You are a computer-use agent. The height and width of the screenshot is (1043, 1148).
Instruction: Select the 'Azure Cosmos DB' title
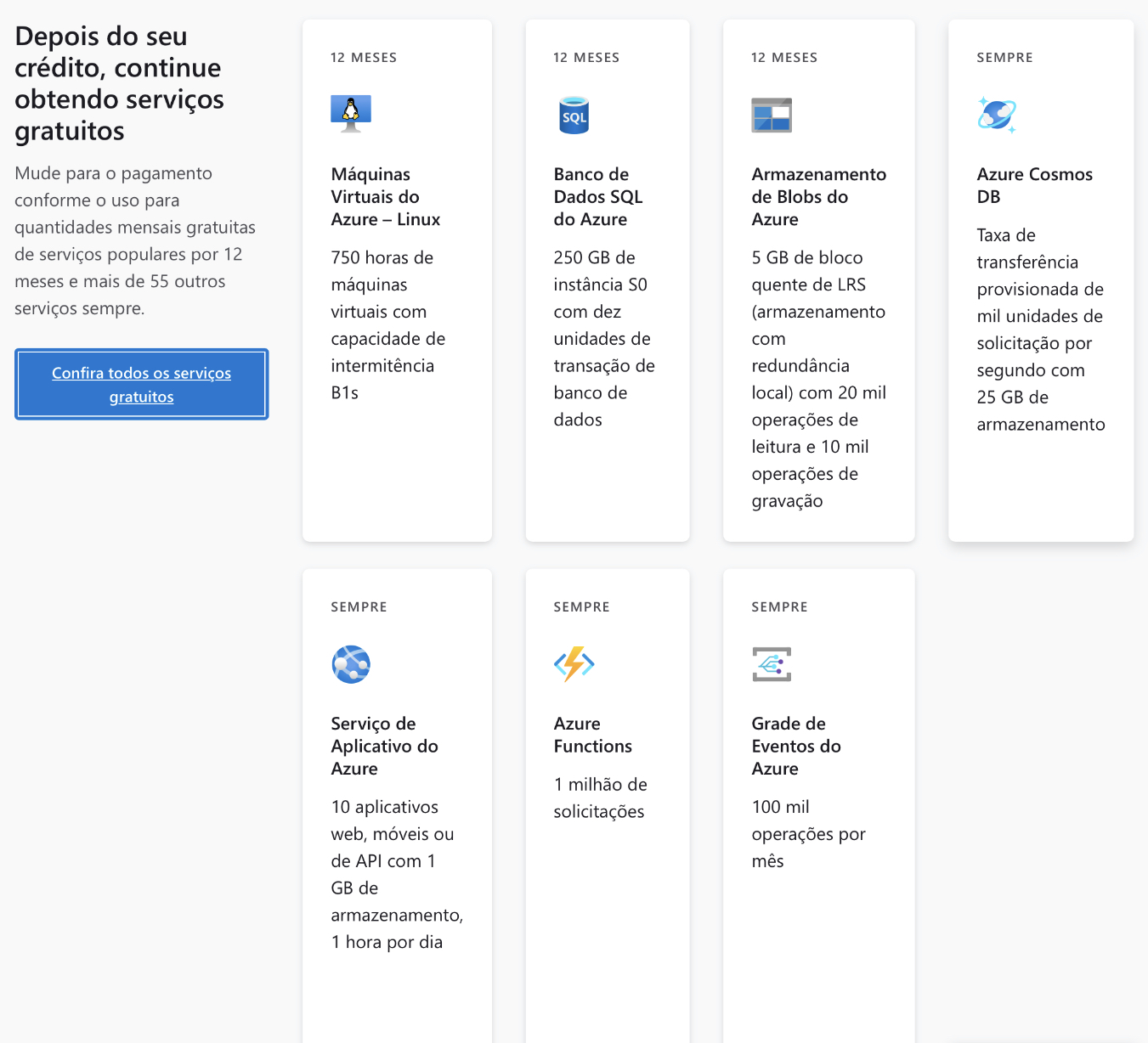[x=1035, y=185]
